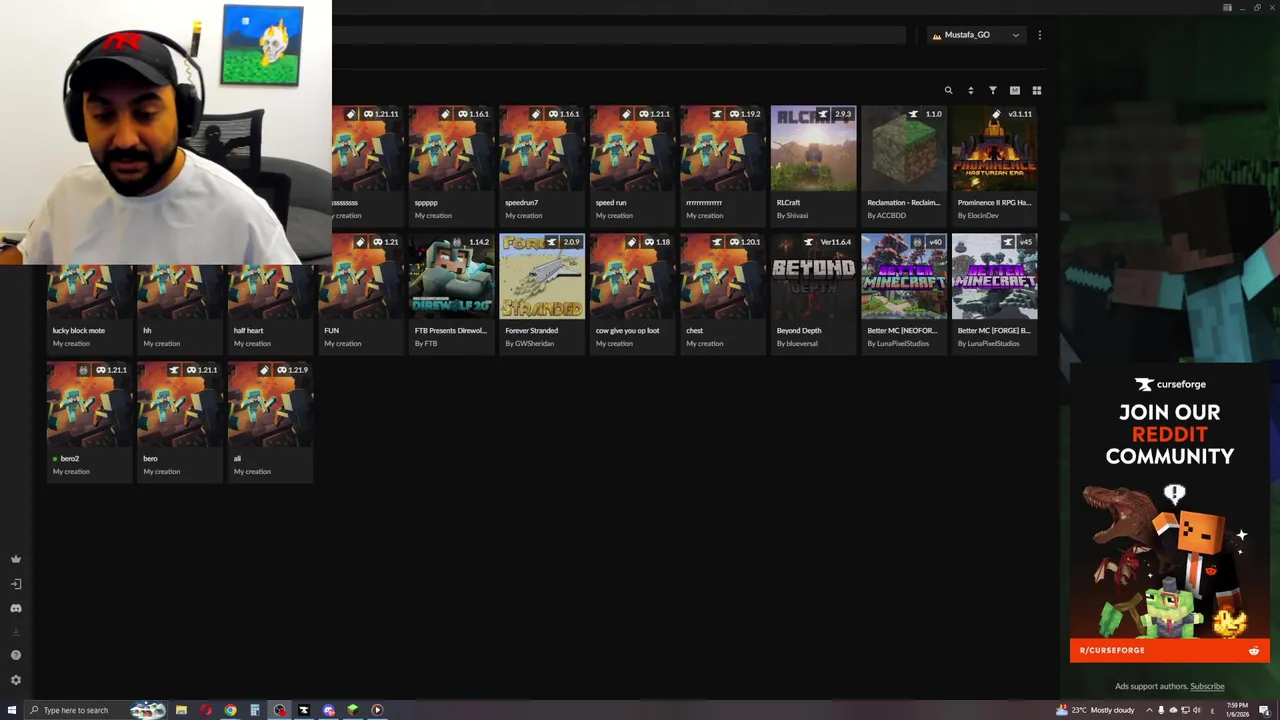Open the notification center icon
1280x720 pixels.
coord(1265,710)
